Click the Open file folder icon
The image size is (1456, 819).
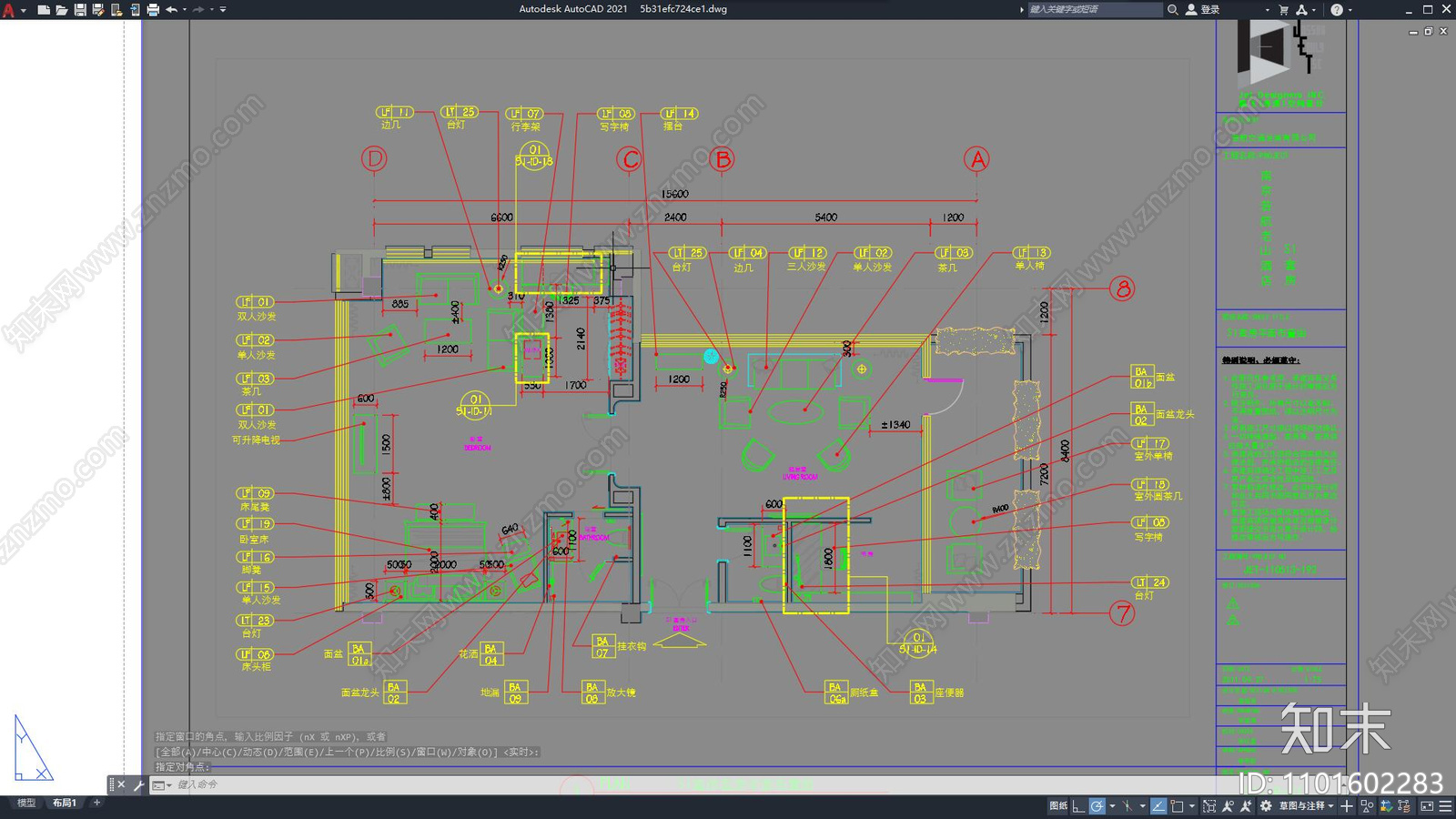[x=61, y=9]
